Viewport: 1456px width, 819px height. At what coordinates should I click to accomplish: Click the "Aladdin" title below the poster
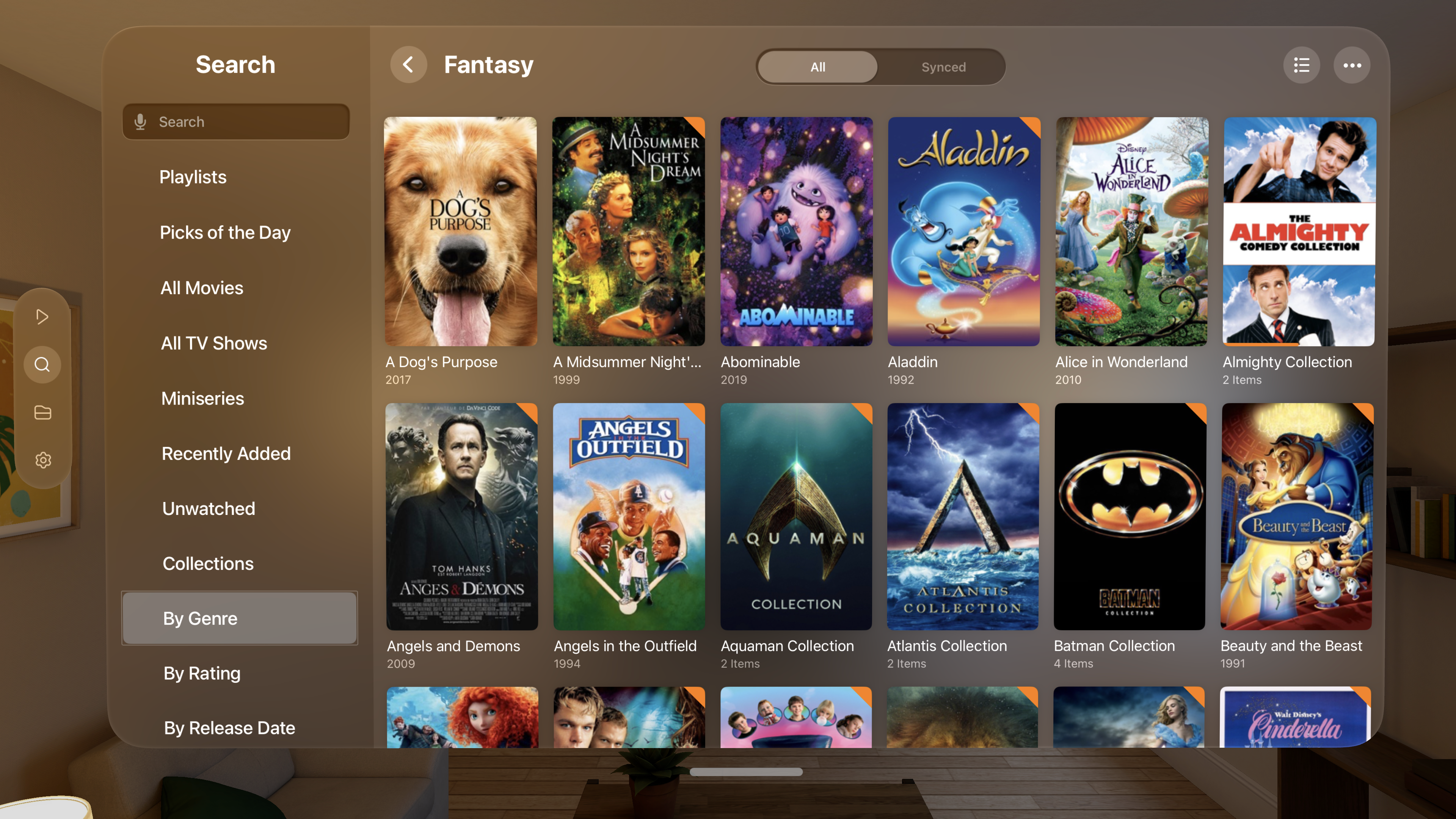(912, 362)
